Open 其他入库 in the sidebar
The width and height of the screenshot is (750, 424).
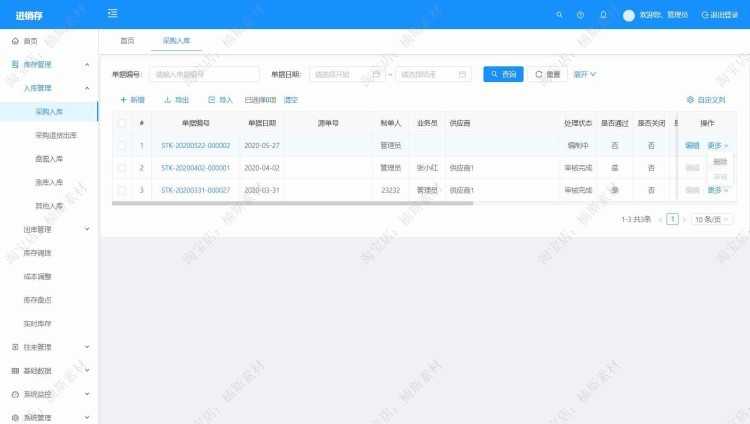[49, 206]
